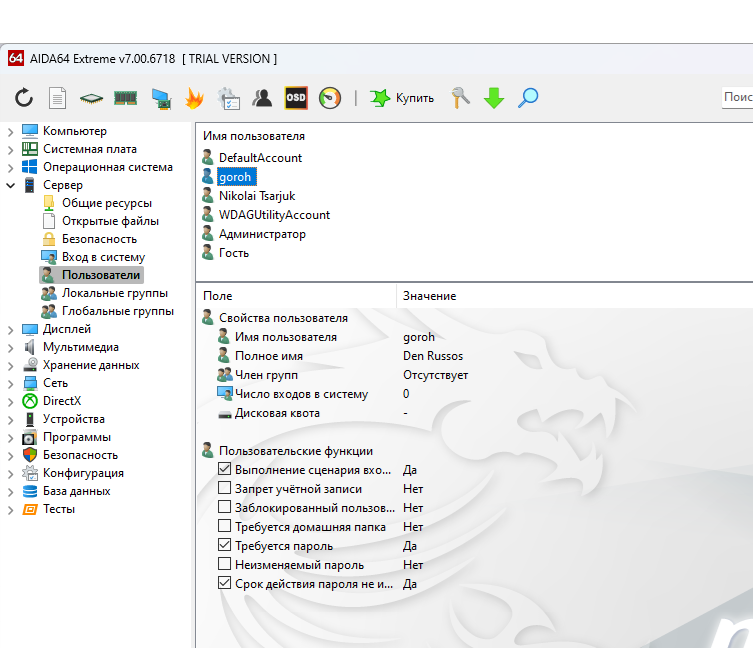
Task: Toggle Выполнение сценария входа checkbox
Action: pyautogui.click(x=224, y=469)
